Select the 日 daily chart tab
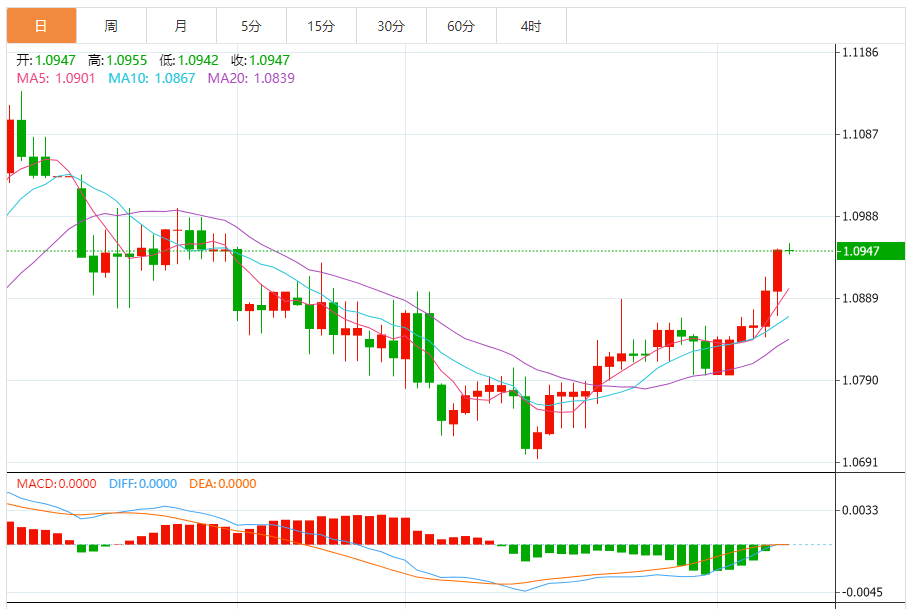The width and height of the screenshot is (910, 609). click(x=41, y=26)
